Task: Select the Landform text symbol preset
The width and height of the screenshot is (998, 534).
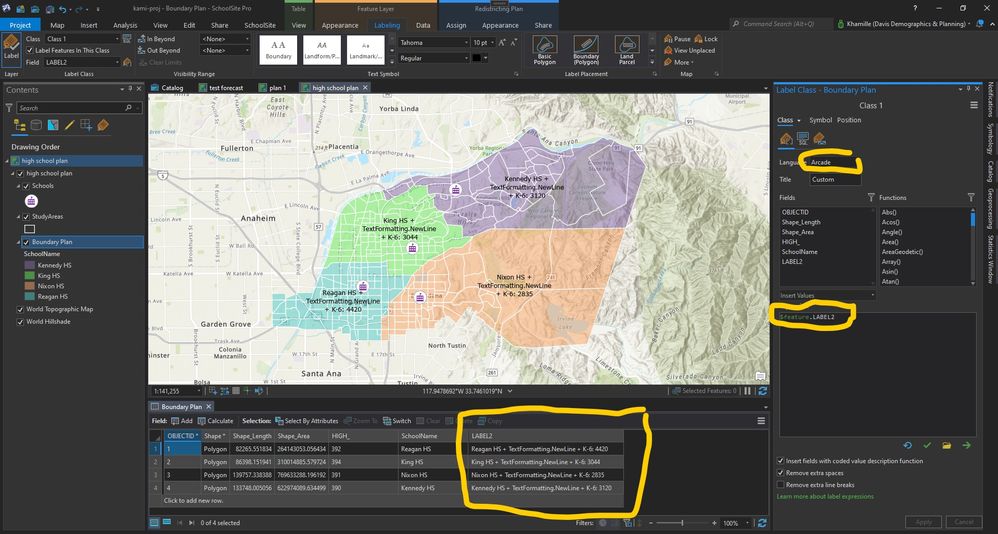Action: 321,49
